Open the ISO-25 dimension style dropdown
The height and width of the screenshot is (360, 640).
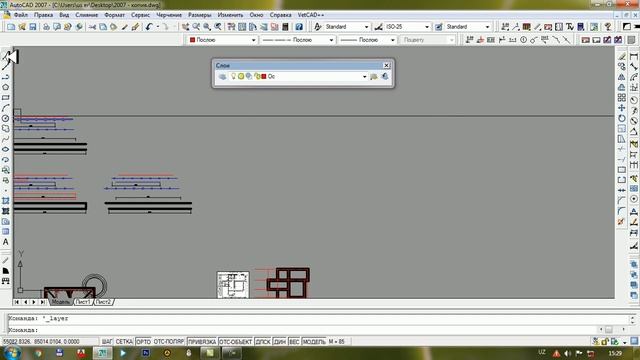(427, 27)
